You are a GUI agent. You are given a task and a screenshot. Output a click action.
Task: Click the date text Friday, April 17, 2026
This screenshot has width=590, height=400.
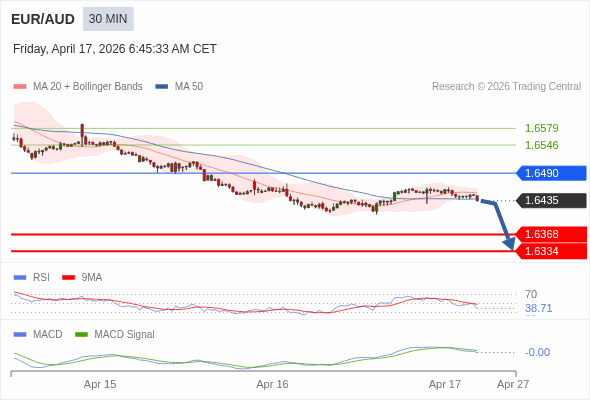(69, 49)
